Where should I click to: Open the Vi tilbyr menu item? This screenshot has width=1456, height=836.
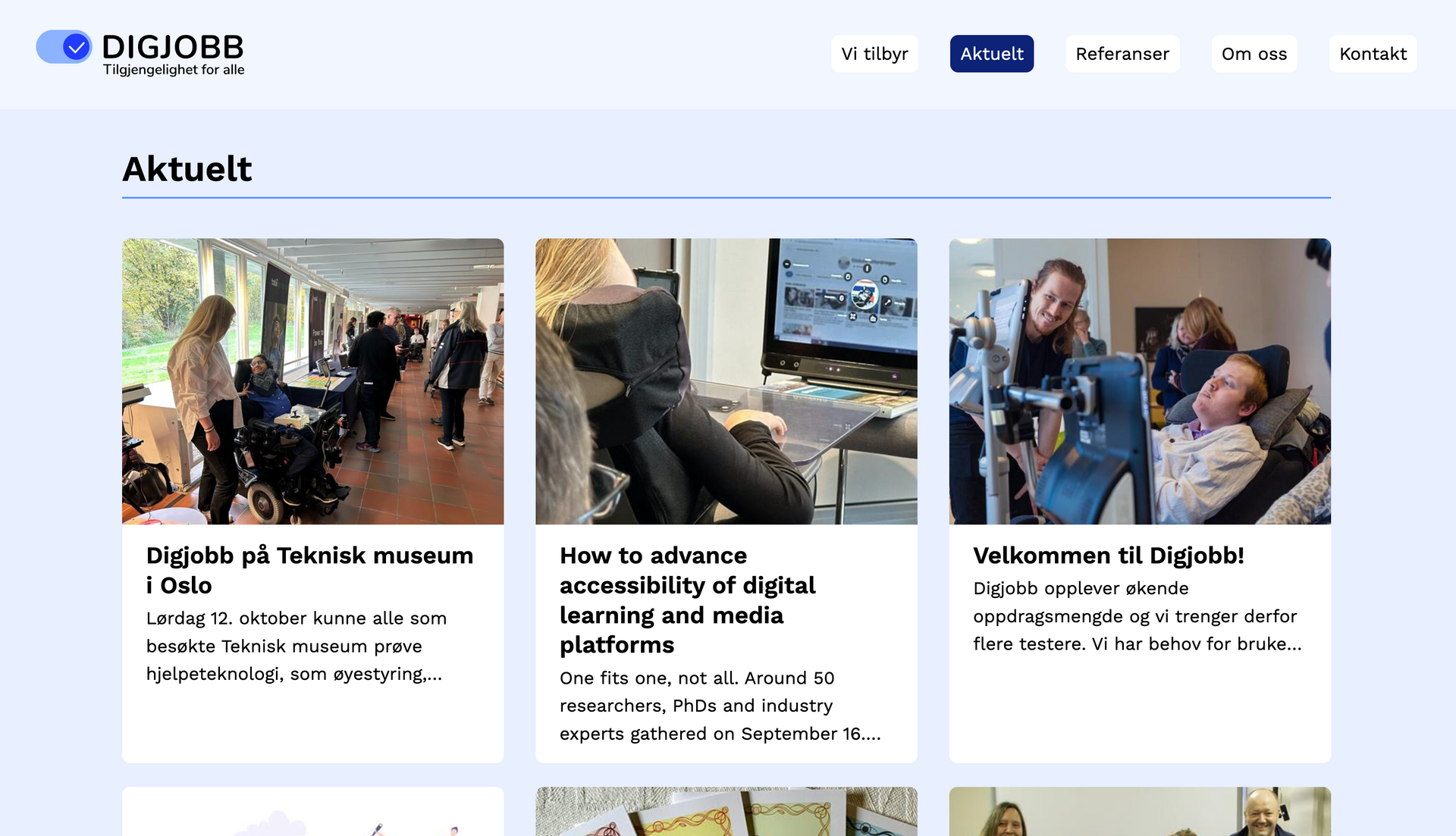(874, 54)
